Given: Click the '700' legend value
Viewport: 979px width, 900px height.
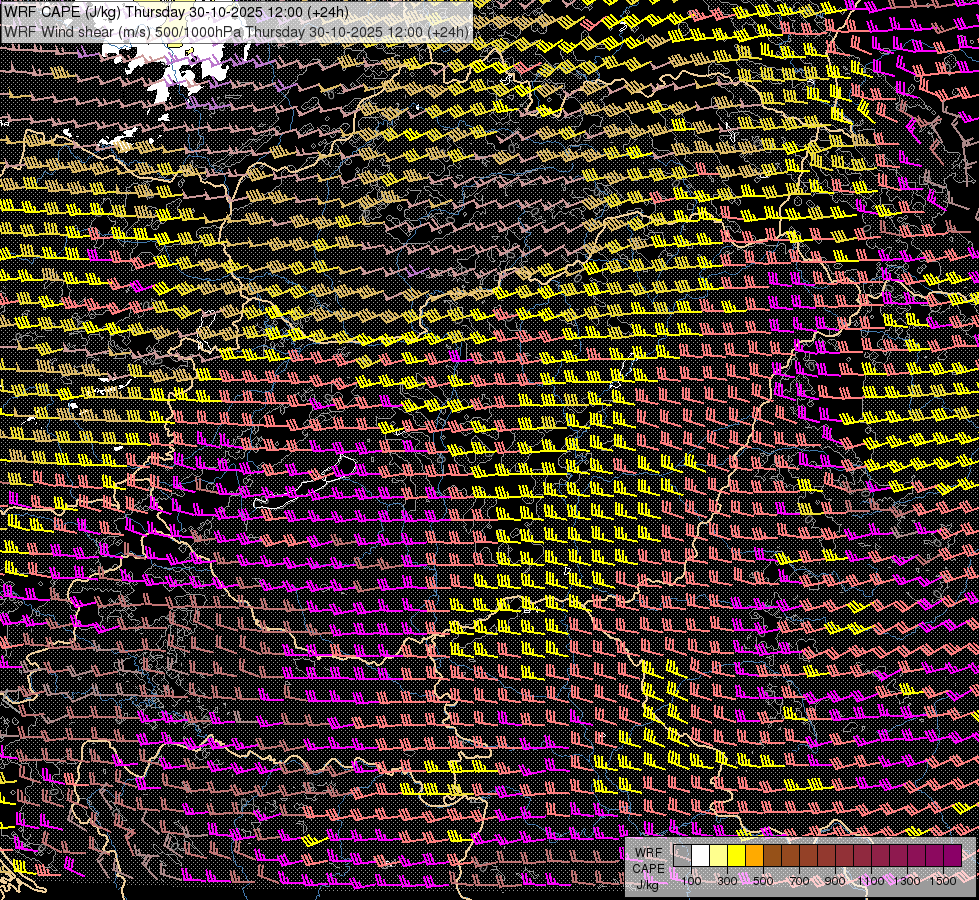Looking at the screenshot, I should (799, 881).
